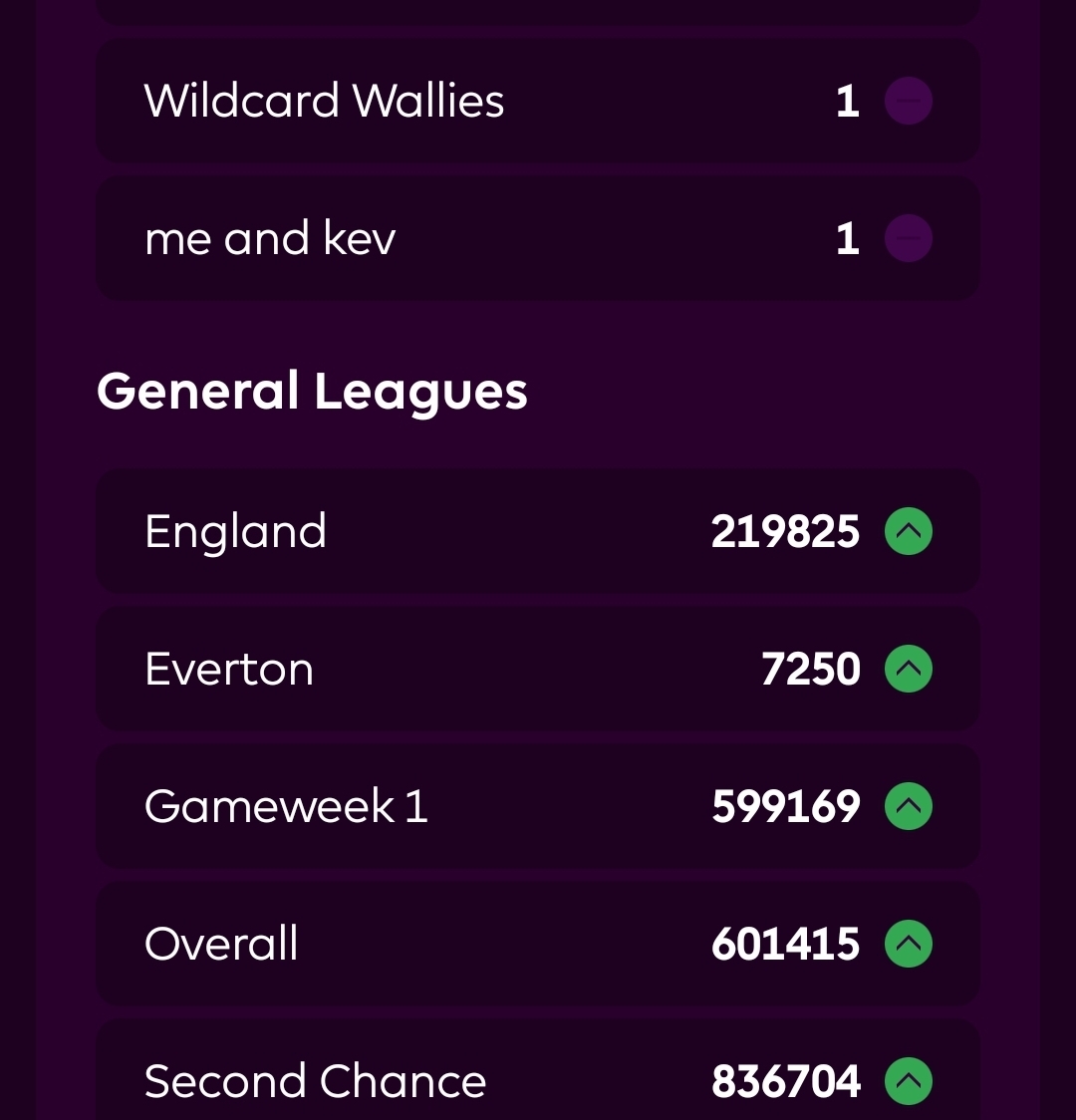
Task: Click Gameweek 1 green rank-up icon
Action: click(908, 806)
